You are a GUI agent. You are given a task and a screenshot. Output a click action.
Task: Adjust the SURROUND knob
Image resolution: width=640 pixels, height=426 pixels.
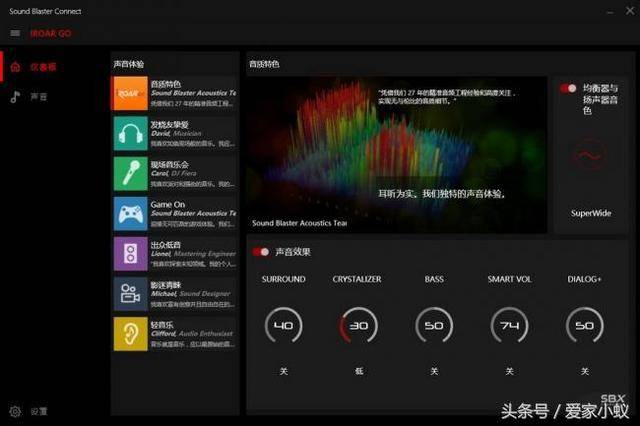click(284, 326)
